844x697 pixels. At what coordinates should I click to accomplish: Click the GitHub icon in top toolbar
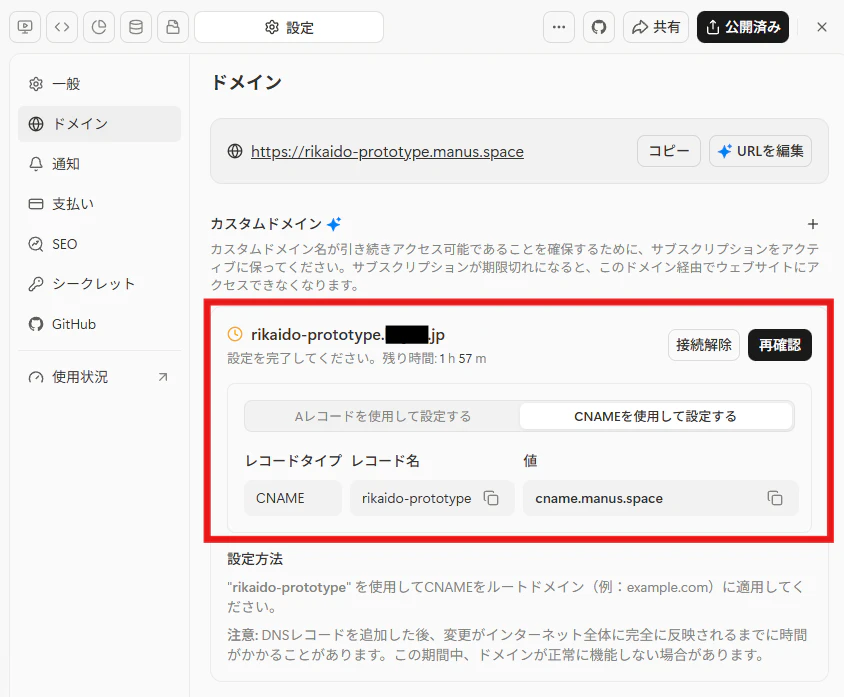pos(599,27)
